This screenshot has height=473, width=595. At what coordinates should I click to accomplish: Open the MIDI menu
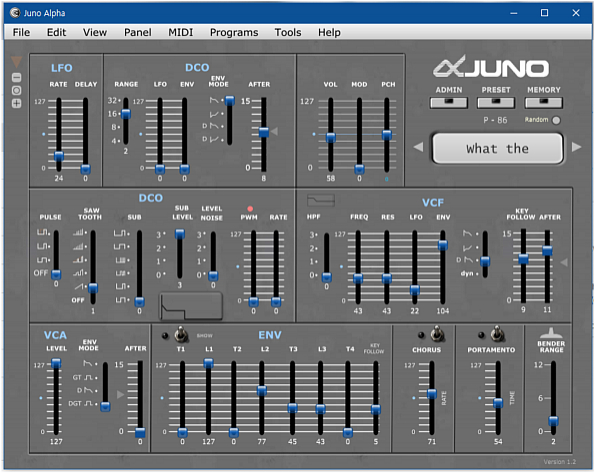click(x=181, y=33)
